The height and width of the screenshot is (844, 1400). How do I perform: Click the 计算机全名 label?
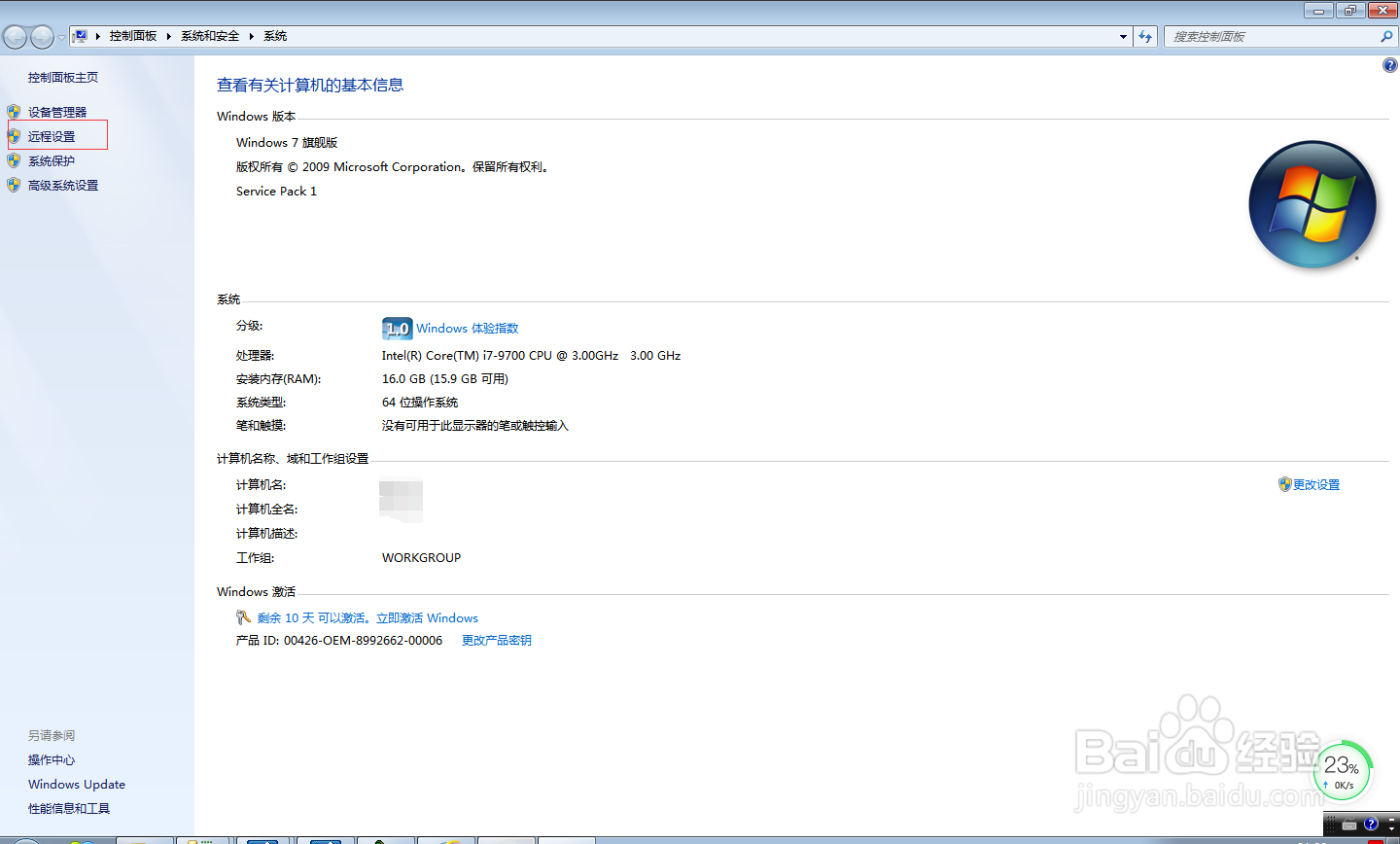266,510
